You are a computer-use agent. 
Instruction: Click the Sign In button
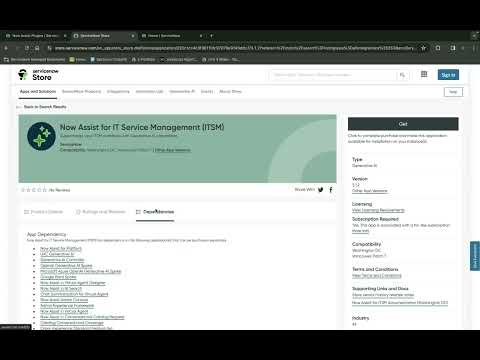pyautogui.click(x=448, y=75)
